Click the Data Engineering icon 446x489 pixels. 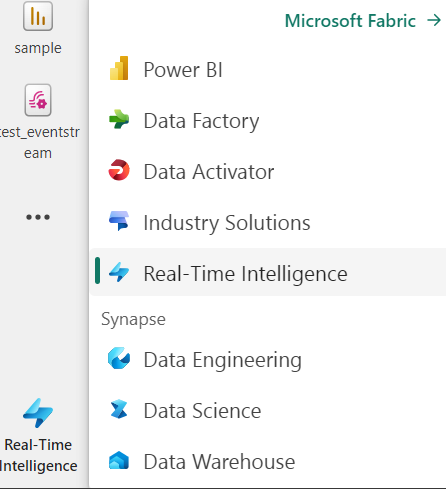[119, 358]
